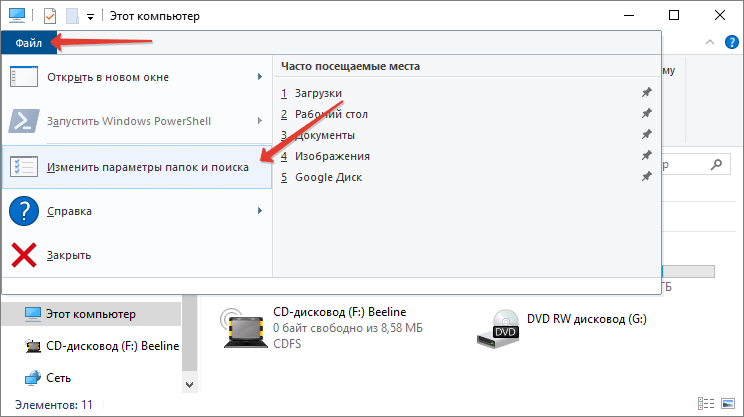Open Документы from frequent places
Image resolution: width=744 pixels, height=417 pixels.
[x=325, y=135]
